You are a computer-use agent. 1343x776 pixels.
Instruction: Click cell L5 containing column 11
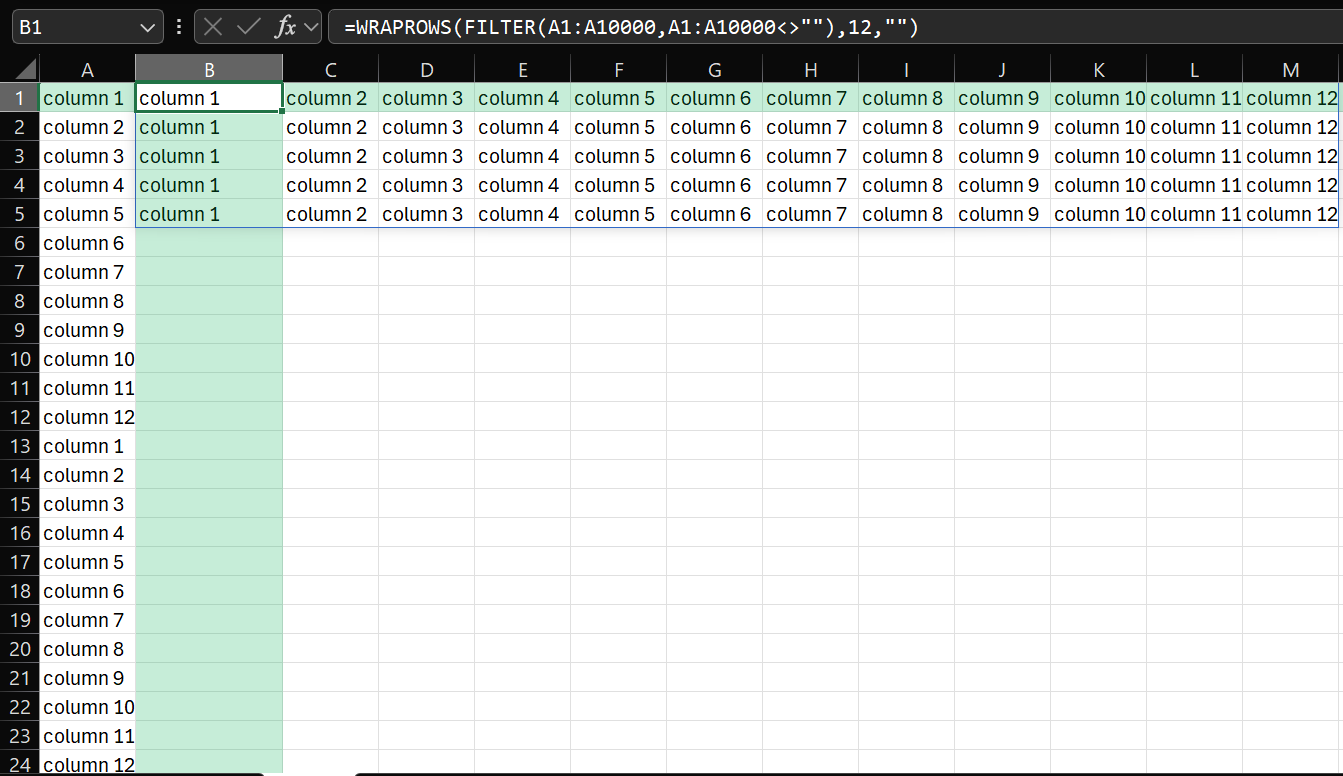pyautogui.click(x=1195, y=214)
